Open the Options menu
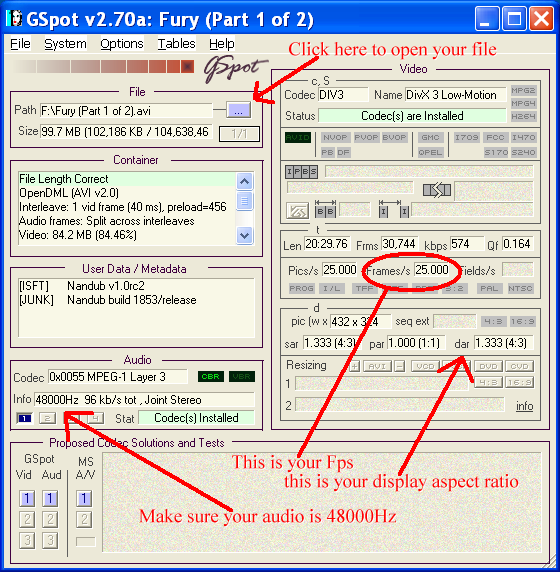 122,44
